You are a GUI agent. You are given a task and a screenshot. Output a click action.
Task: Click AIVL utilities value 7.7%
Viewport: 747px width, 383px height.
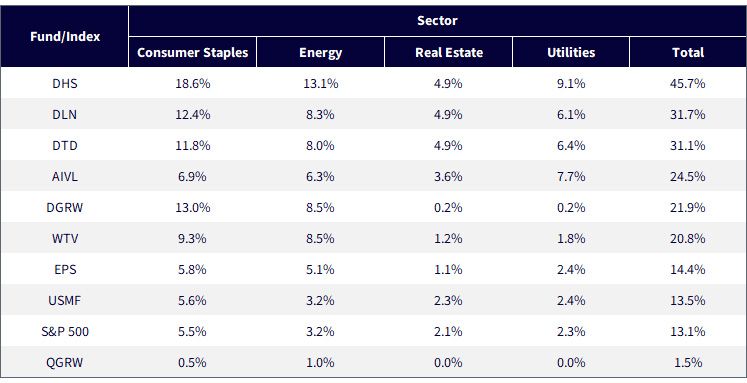(x=571, y=176)
